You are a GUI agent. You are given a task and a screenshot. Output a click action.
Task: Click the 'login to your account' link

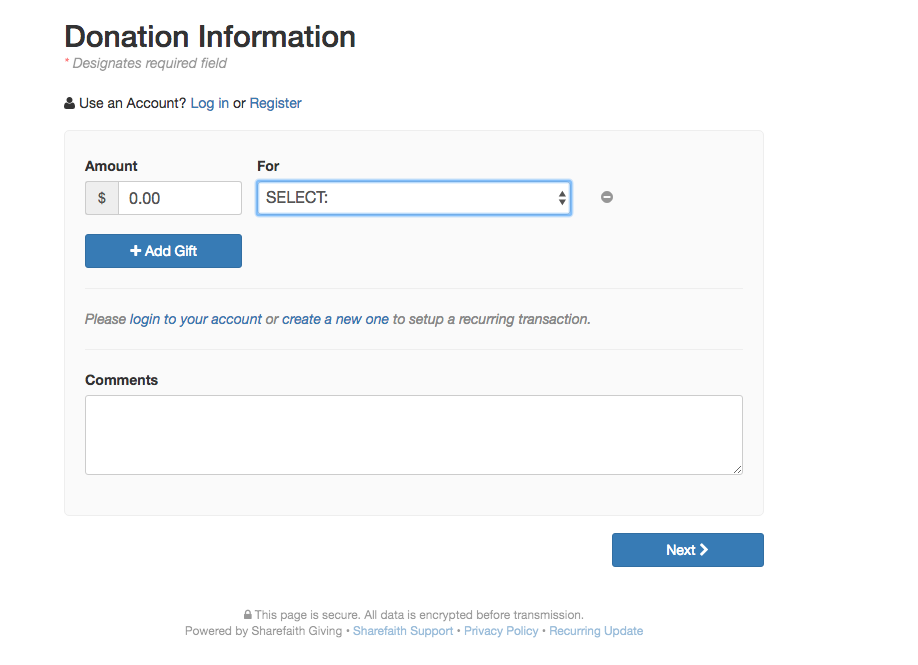[196, 319]
